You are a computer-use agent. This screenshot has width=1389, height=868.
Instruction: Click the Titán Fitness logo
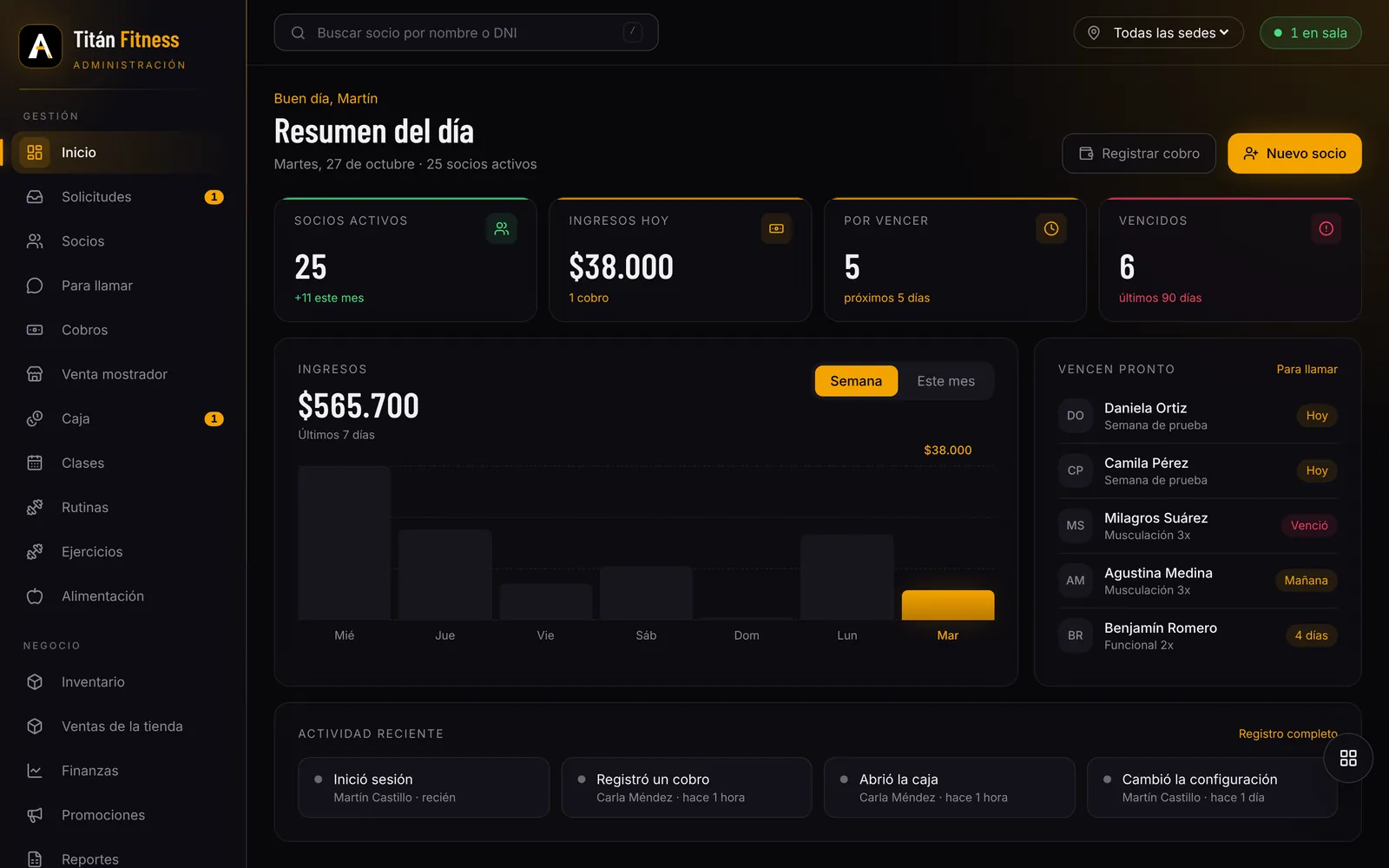(x=41, y=46)
